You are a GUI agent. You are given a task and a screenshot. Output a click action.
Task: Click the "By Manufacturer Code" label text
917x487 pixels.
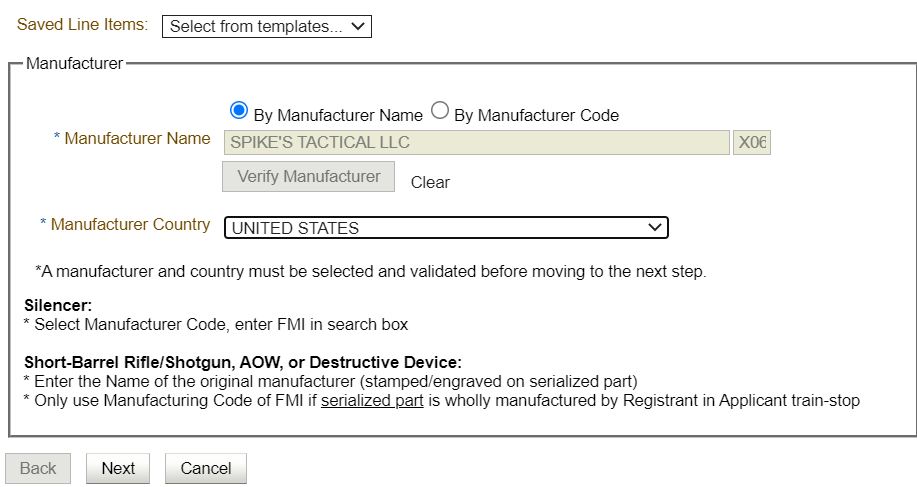tap(536, 115)
